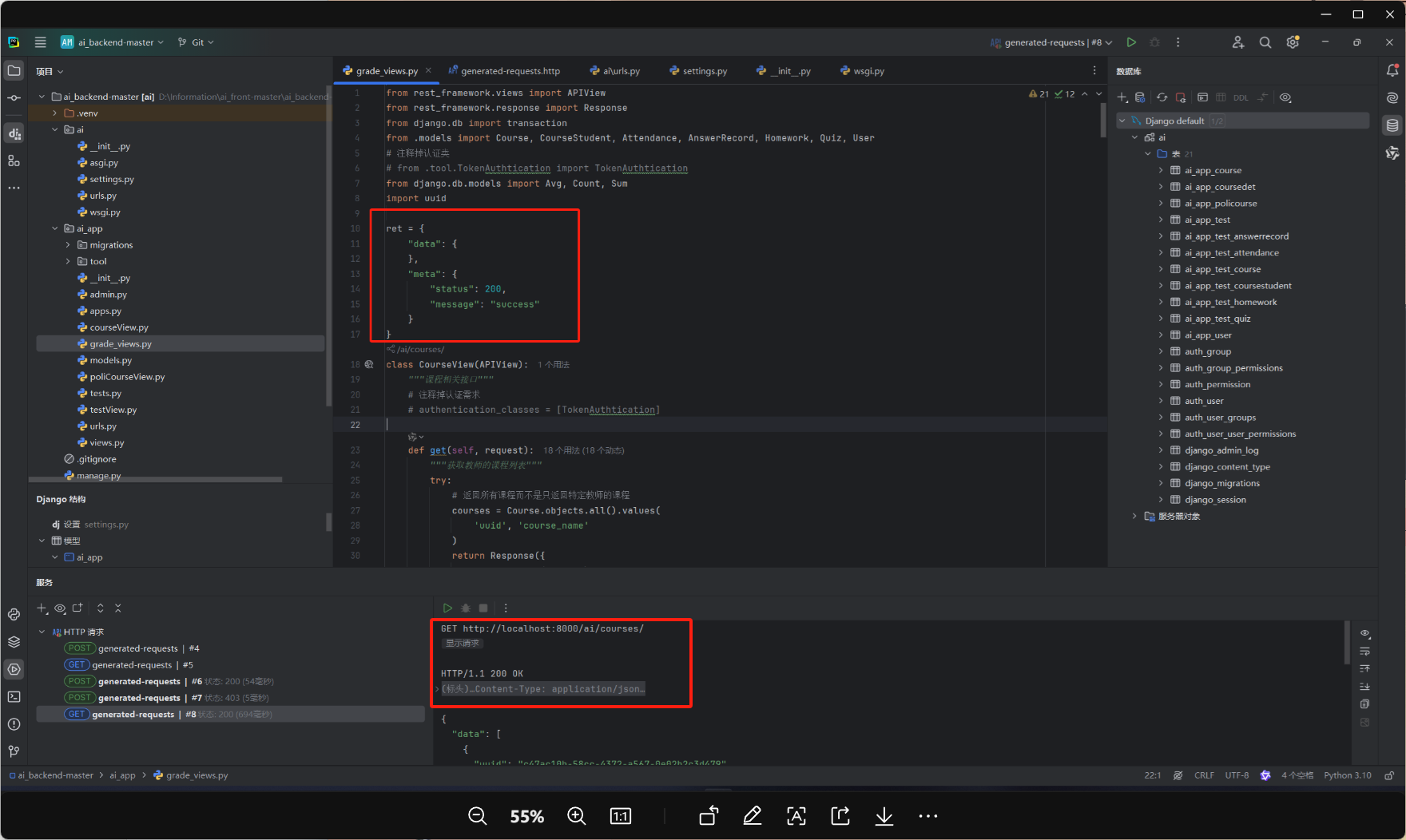This screenshot has width=1406, height=840.
Task: Expand the migrations folder
Action: tap(68, 245)
